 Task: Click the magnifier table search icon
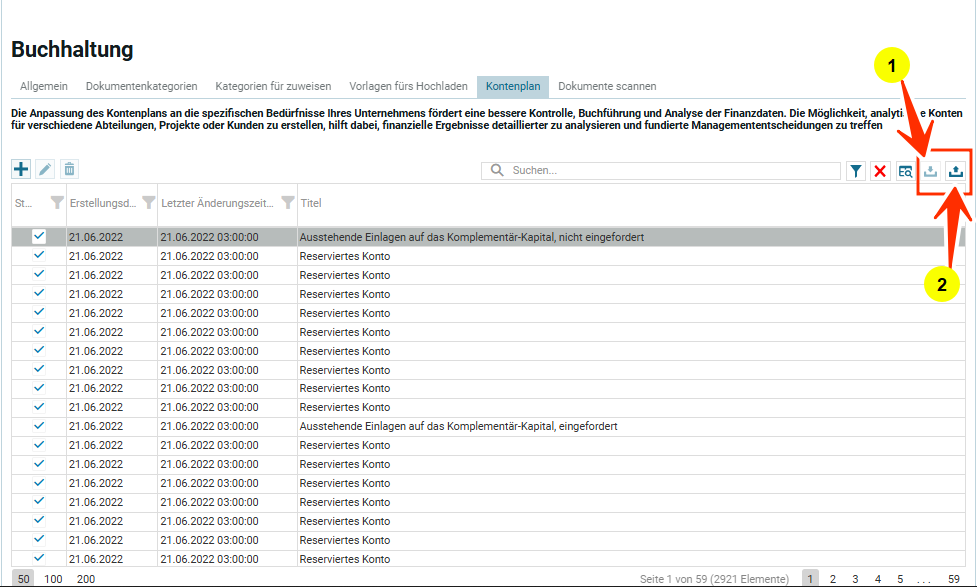[x=905, y=171]
